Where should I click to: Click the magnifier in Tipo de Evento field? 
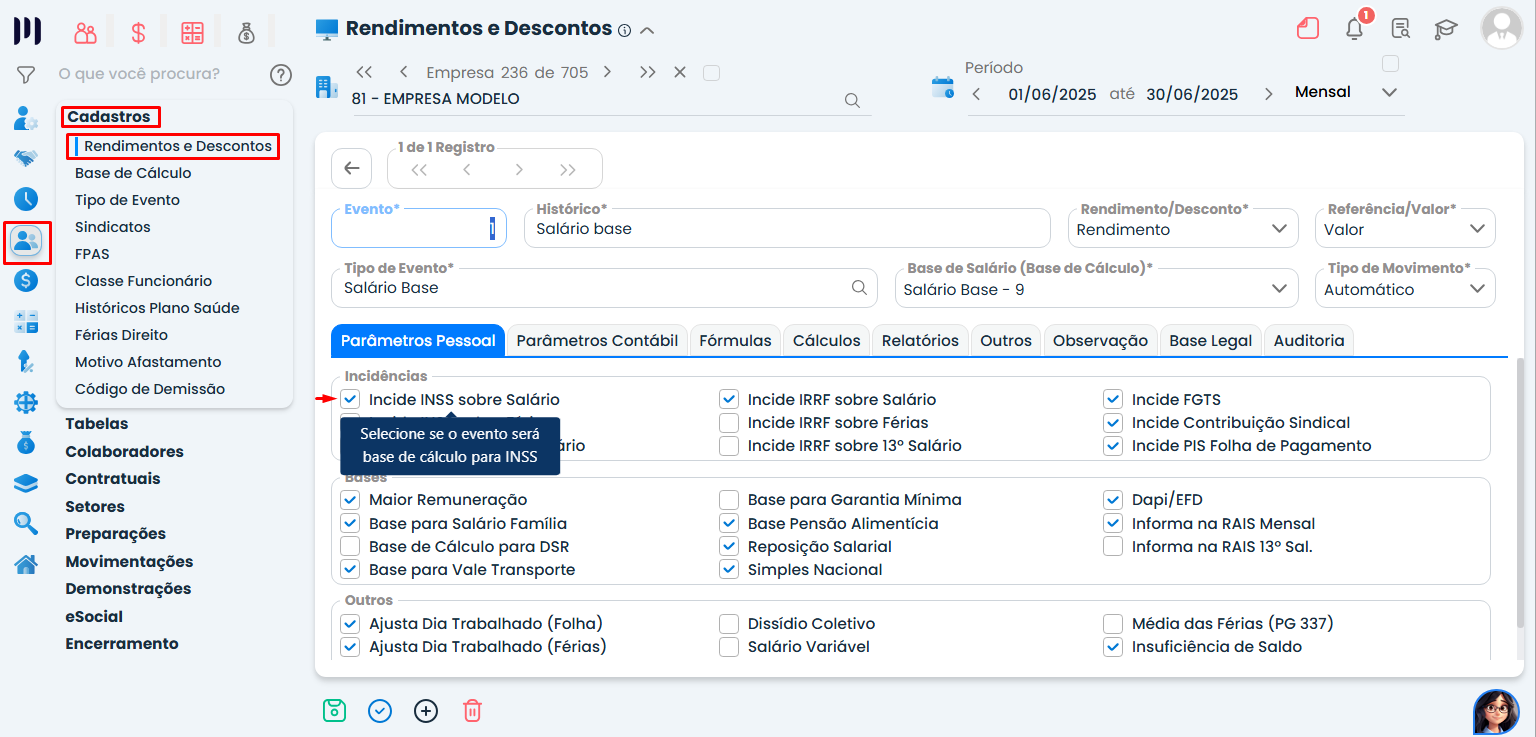pyautogui.click(x=859, y=288)
